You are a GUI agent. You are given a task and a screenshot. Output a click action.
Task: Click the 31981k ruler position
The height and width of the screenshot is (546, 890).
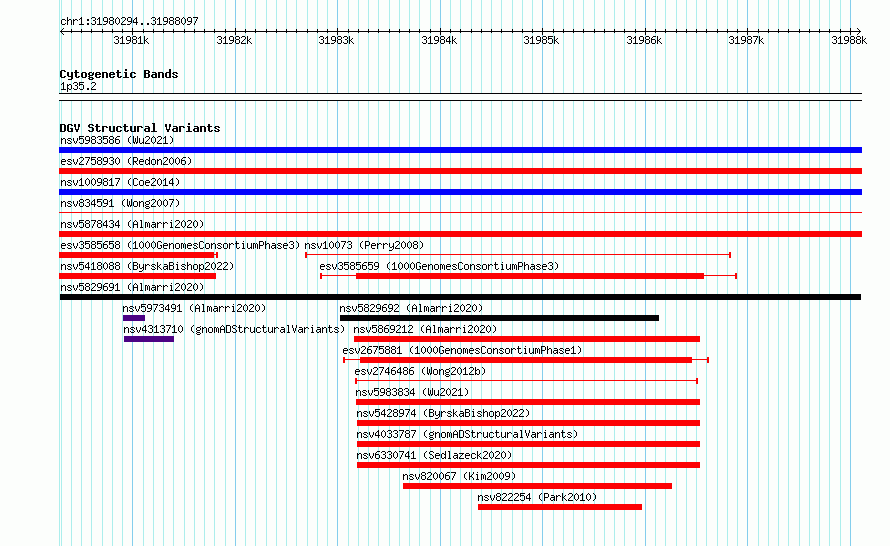131,40
